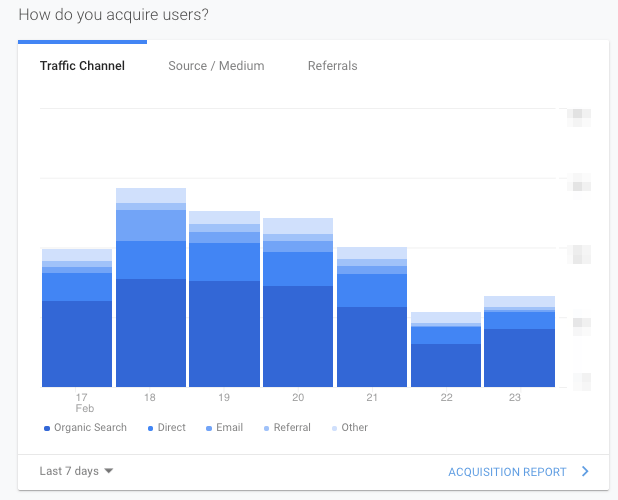Open the Source / Medium tab
This screenshot has width=618, height=500.
[x=216, y=66]
